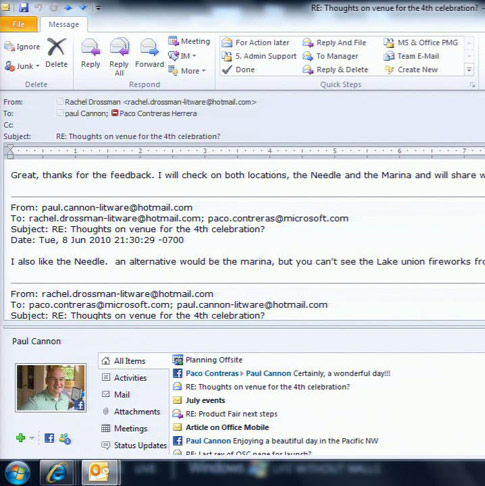Click the Reply All button
The height and width of the screenshot is (486, 485).
119,57
